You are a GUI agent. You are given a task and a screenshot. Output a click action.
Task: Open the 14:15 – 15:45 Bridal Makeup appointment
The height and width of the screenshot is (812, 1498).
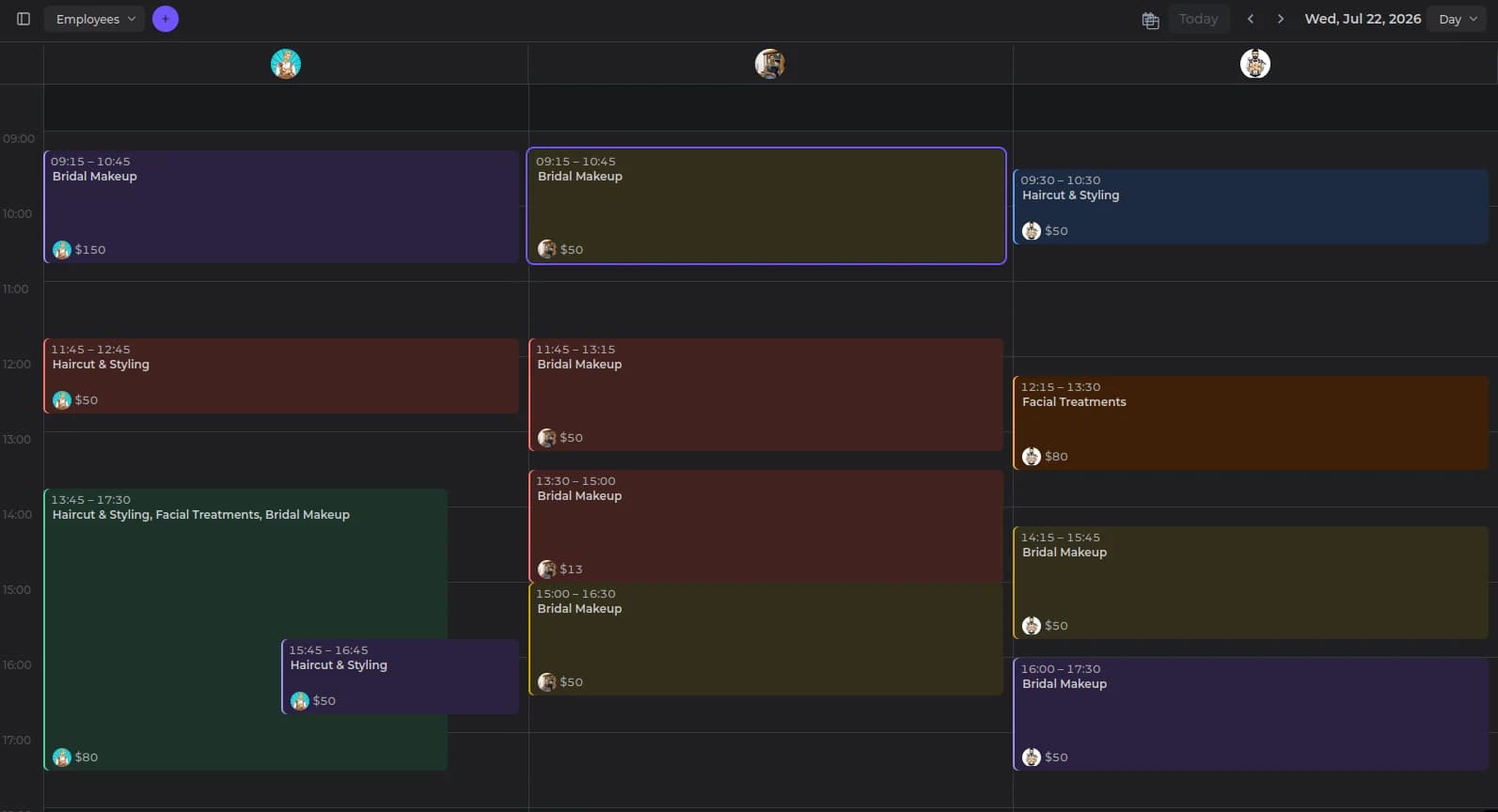coord(1251,583)
